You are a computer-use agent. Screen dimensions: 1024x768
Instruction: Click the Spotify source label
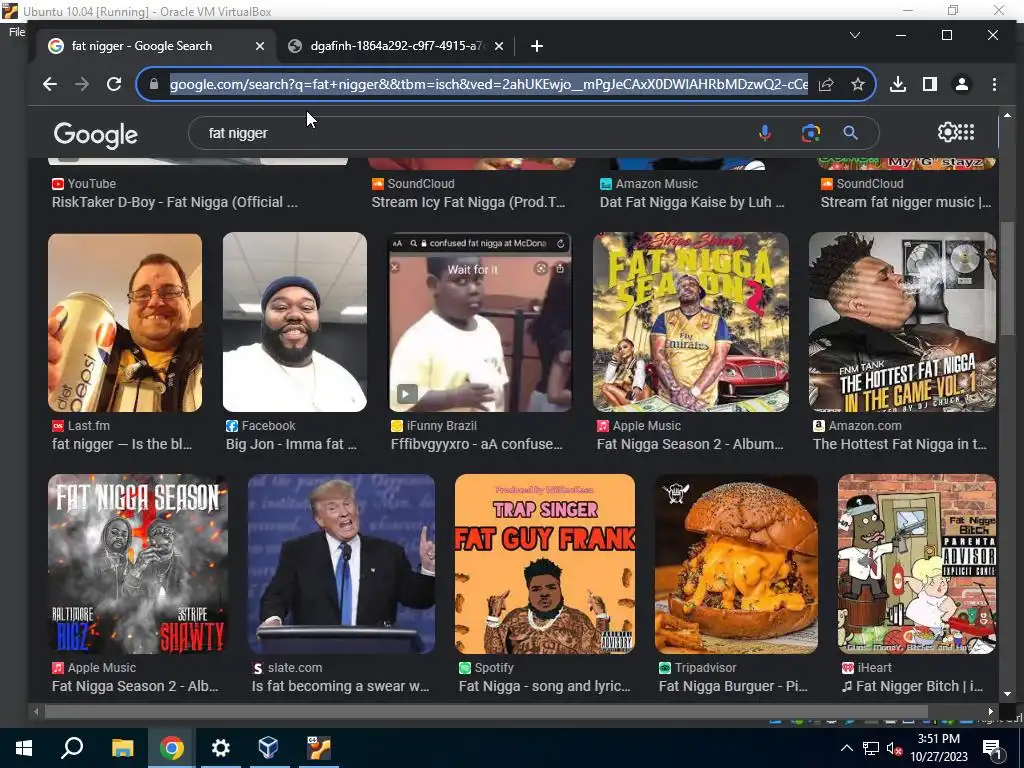tap(494, 668)
